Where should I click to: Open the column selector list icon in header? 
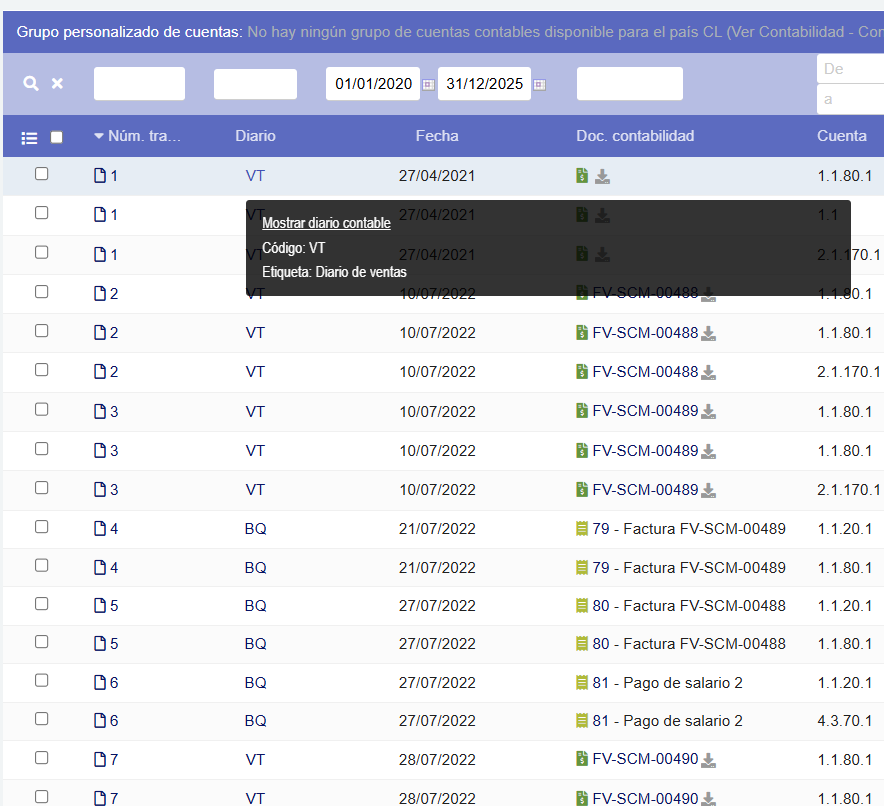point(29,137)
